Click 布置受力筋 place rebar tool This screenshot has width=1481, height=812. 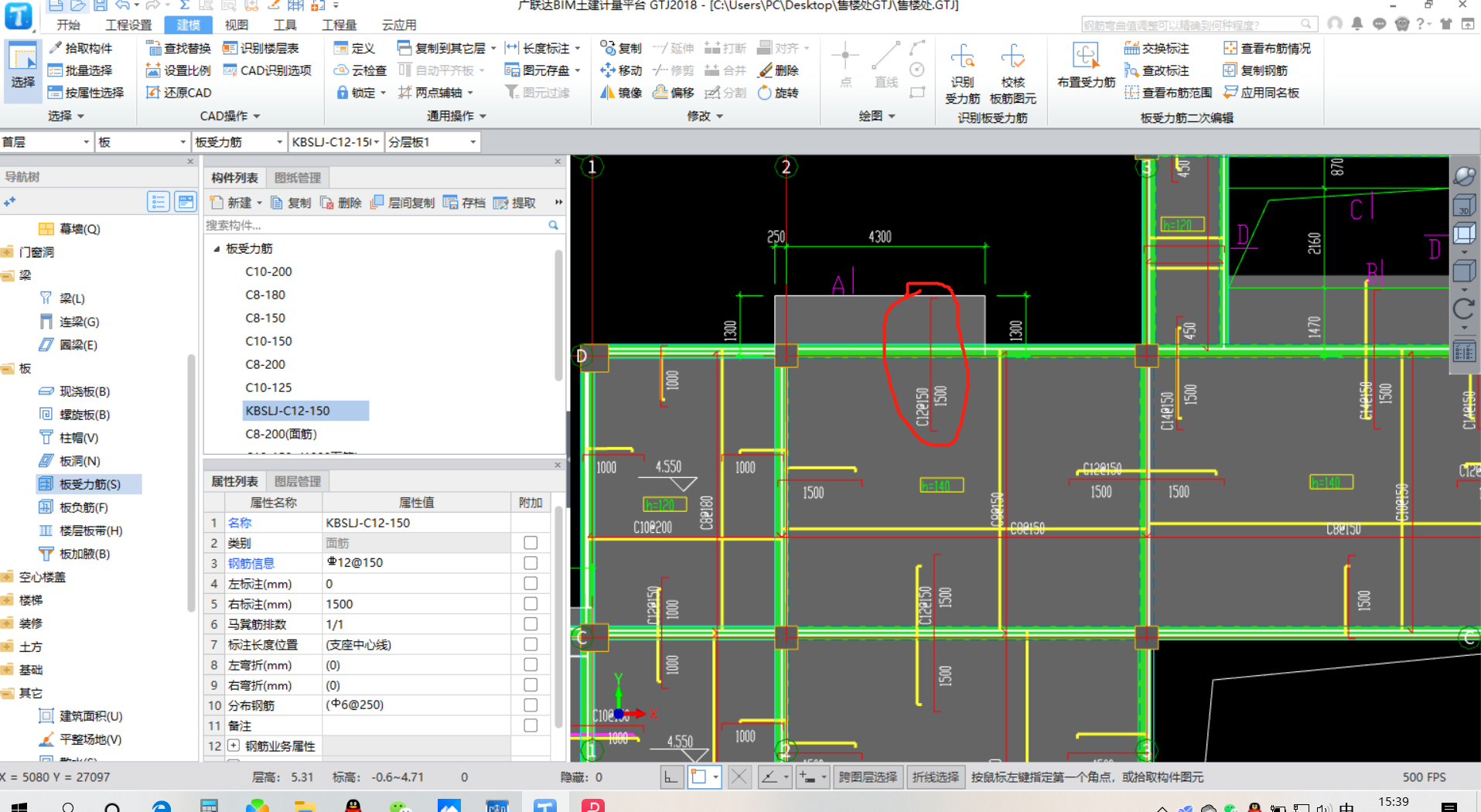(1086, 67)
